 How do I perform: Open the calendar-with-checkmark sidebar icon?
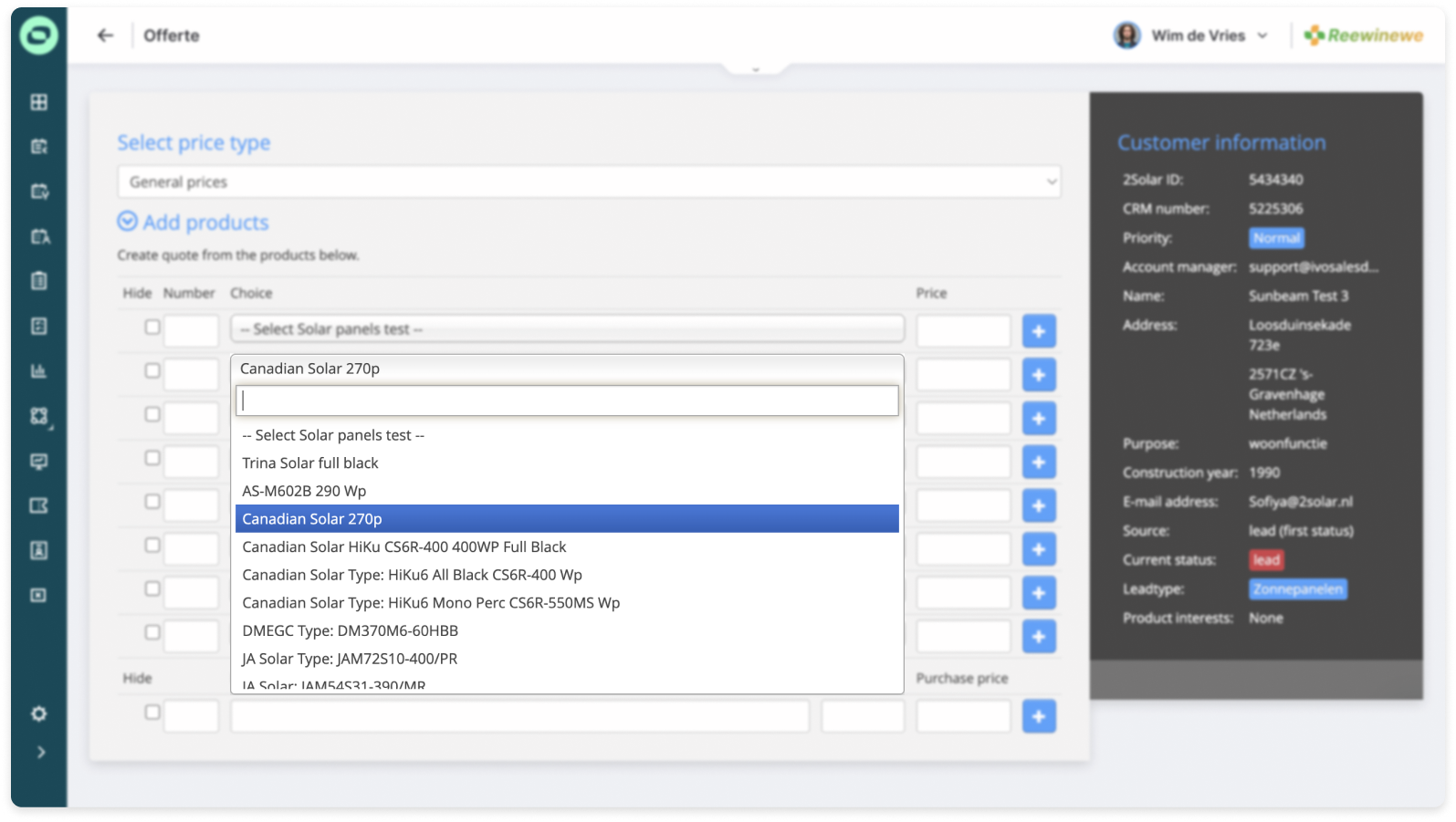pos(39,192)
